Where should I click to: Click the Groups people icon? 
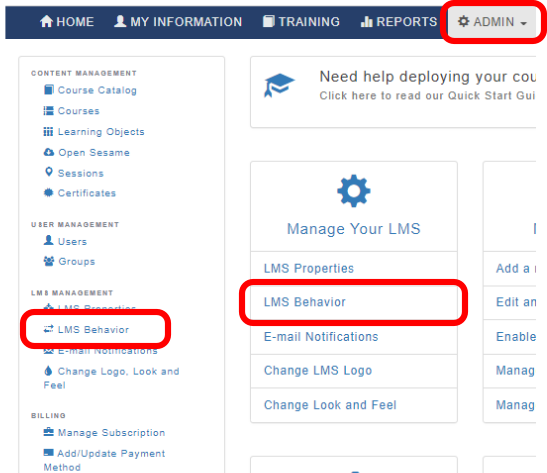[x=49, y=261]
